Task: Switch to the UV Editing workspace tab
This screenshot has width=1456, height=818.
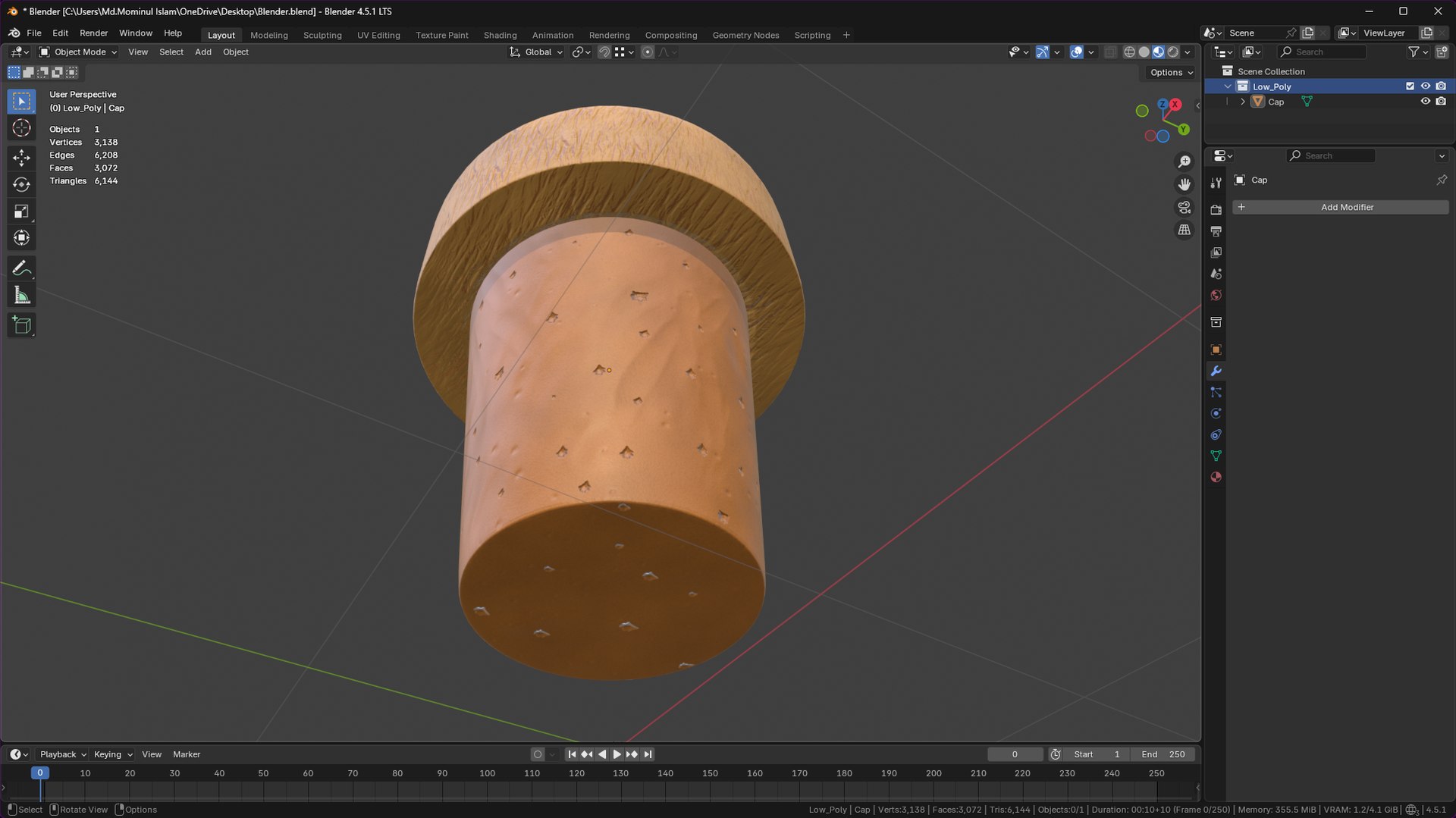Action: 378,35
